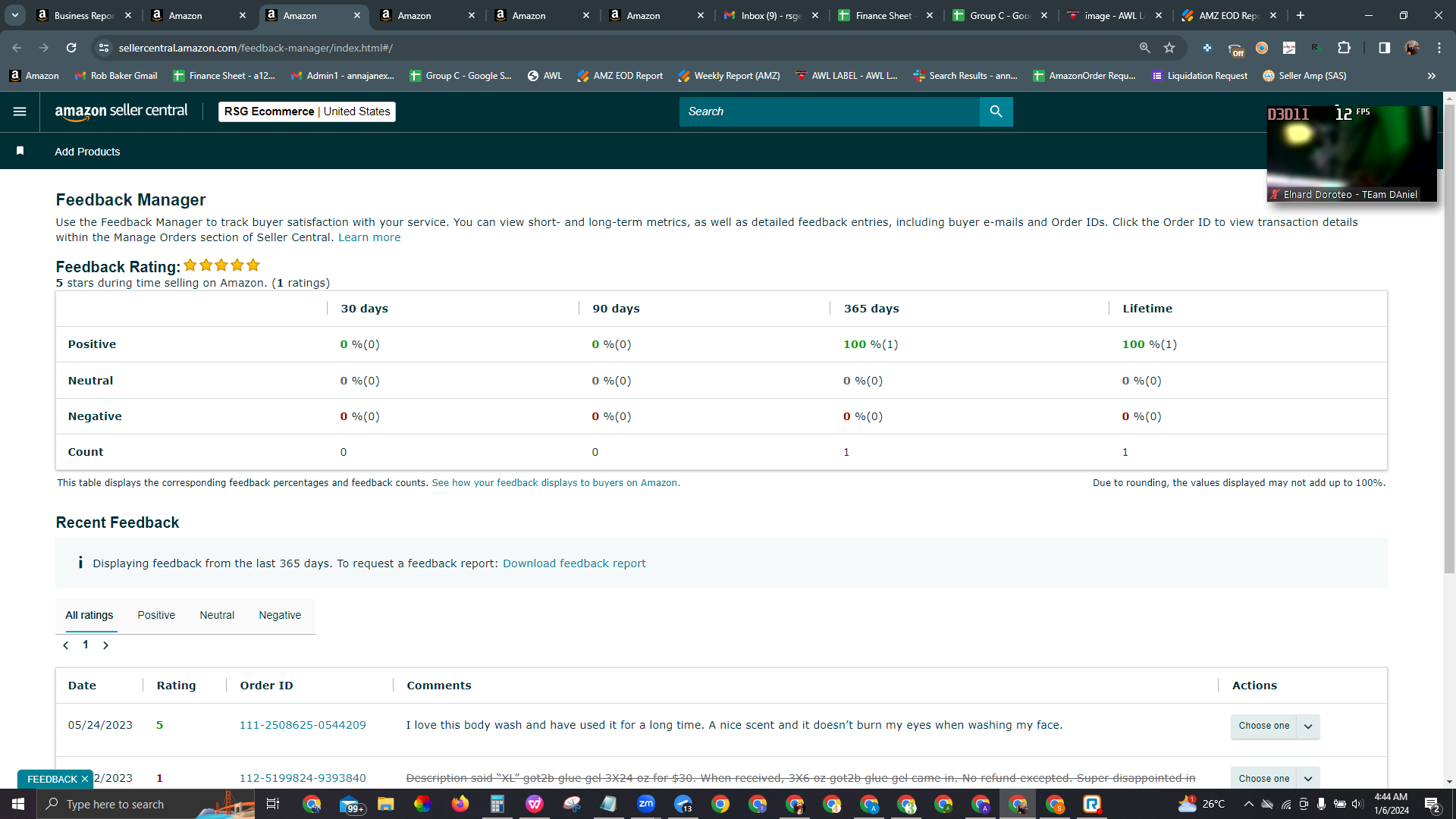This screenshot has width=1456, height=819.
Task: Open the Weekly Report (AMZ) bookmark
Action: click(x=729, y=76)
